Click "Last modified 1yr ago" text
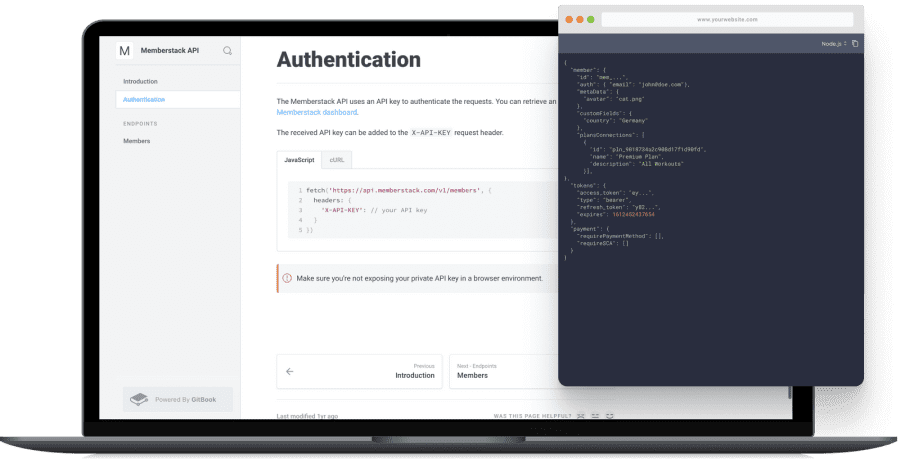The width and height of the screenshot is (900, 468). pyautogui.click(x=307, y=416)
